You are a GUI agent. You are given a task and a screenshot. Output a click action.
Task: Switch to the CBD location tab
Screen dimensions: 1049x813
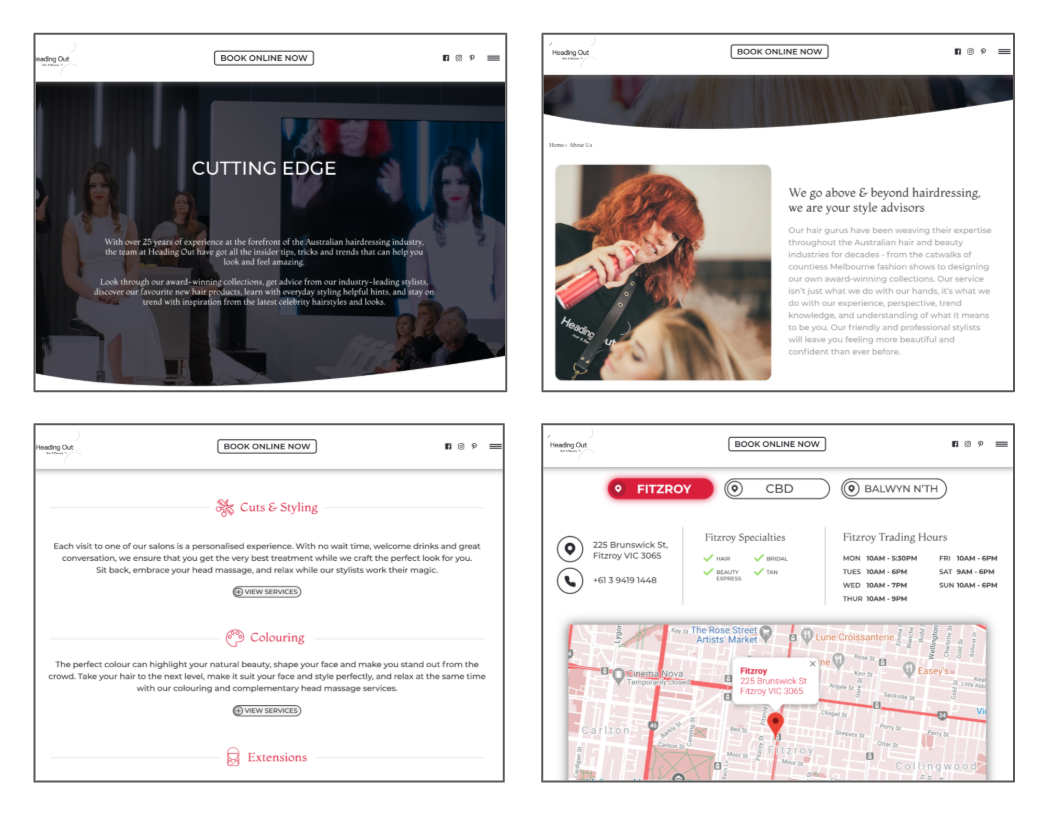pos(777,489)
